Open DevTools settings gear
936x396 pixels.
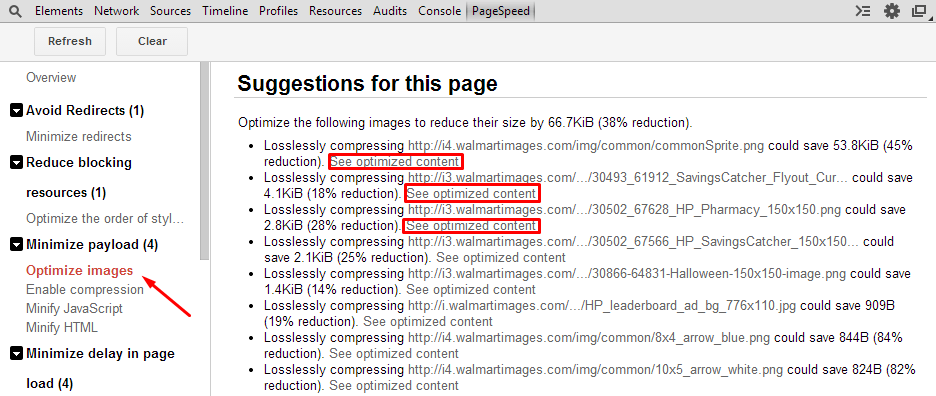coord(891,11)
